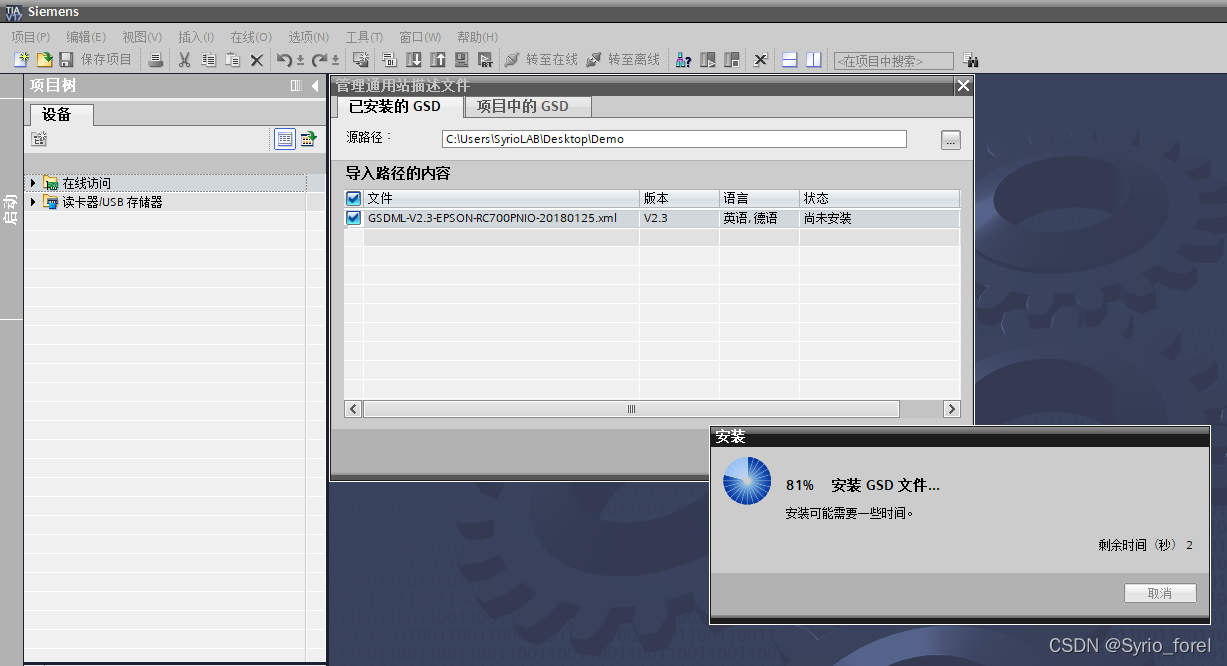Viewport: 1227px width, 666px height.
Task: Click the Delete X icon
Action: [256, 60]
